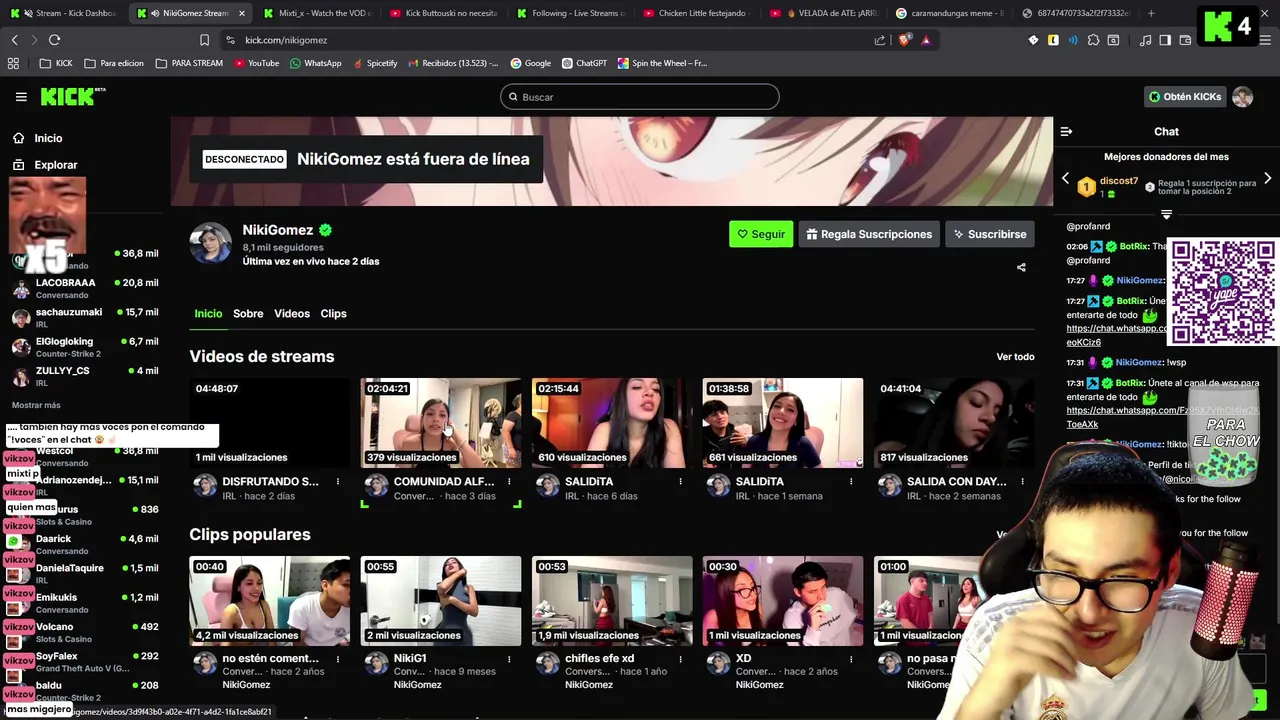Open options for first SALIDITA video
The height and width of the screenshot is (720, 1280).
click(x=680, y=482)
